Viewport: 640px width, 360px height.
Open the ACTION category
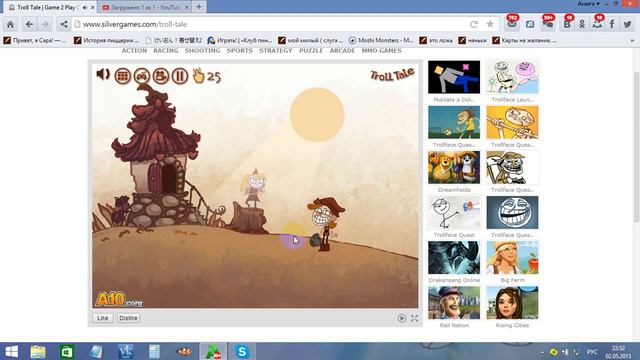click(x=134, y=51)
